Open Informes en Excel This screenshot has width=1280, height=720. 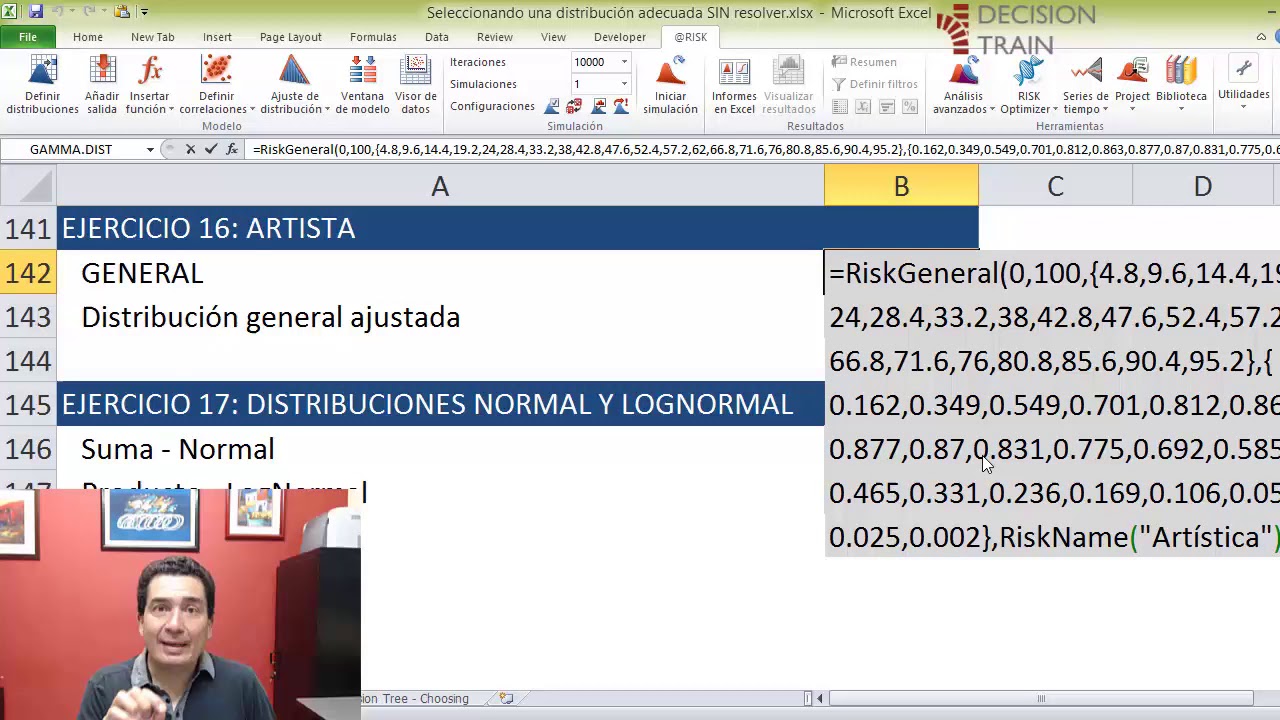(x=734, y=85)
